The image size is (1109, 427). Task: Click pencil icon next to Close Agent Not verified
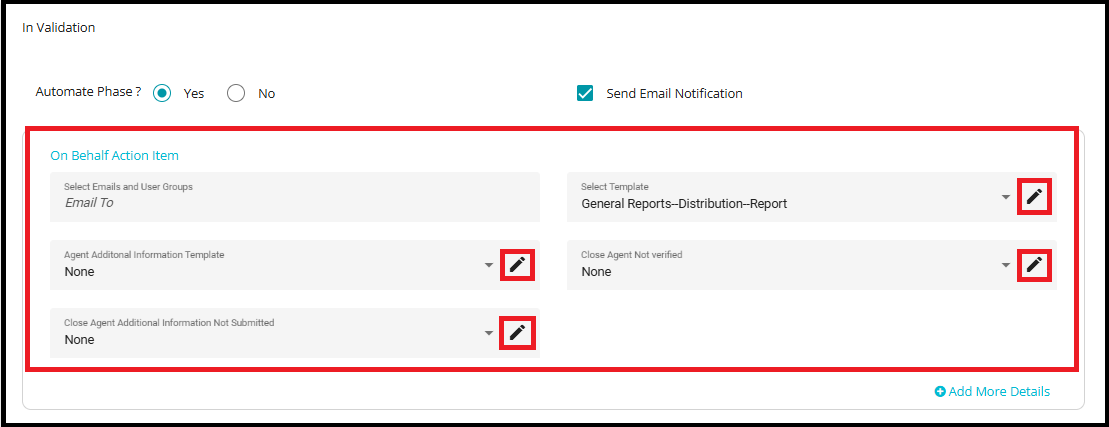click(1034, 265)
